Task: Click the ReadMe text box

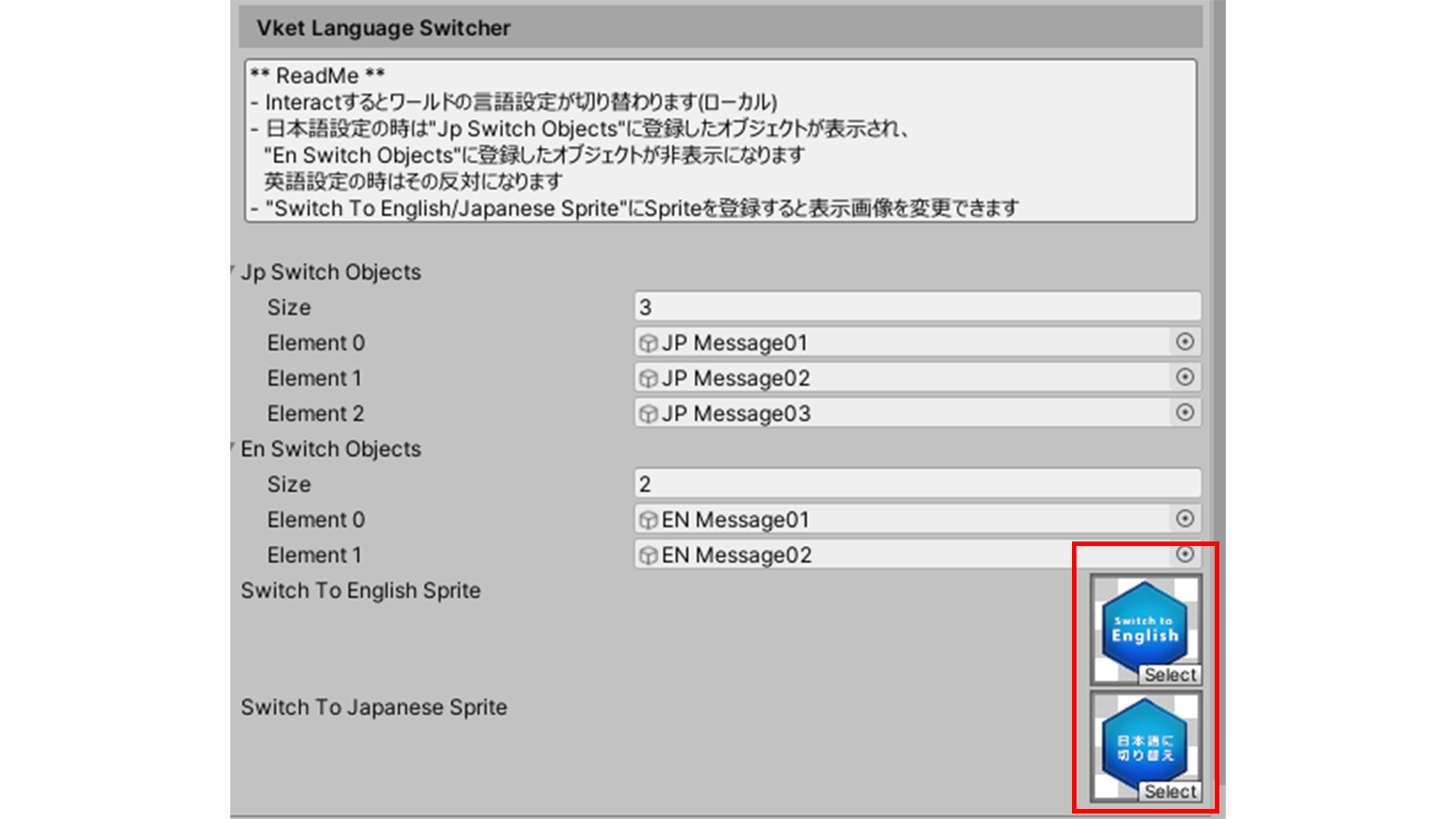Action: [x=721, y=141]
